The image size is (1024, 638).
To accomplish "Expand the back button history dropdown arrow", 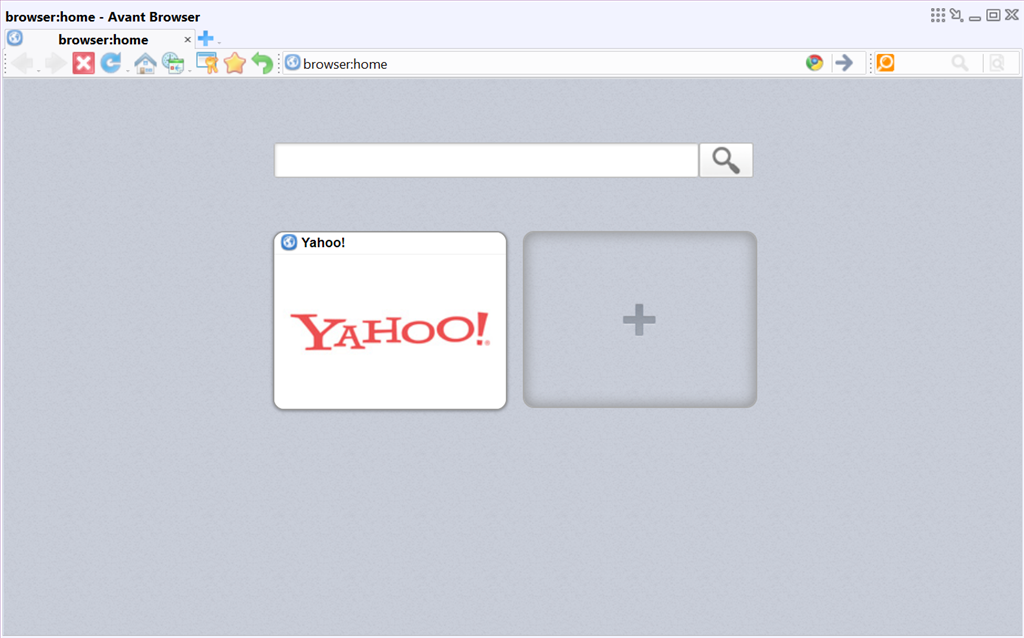I will pos(39,71).
